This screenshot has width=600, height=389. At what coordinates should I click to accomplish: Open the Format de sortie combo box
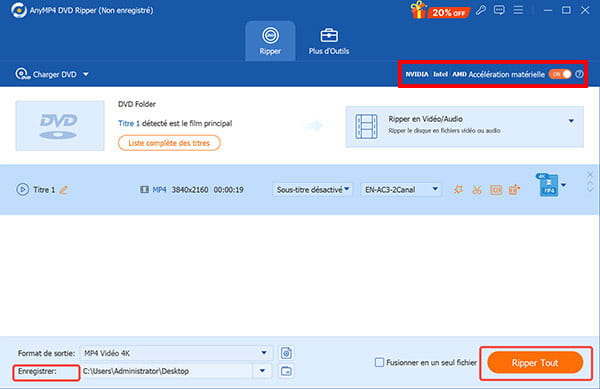[176, 353]
